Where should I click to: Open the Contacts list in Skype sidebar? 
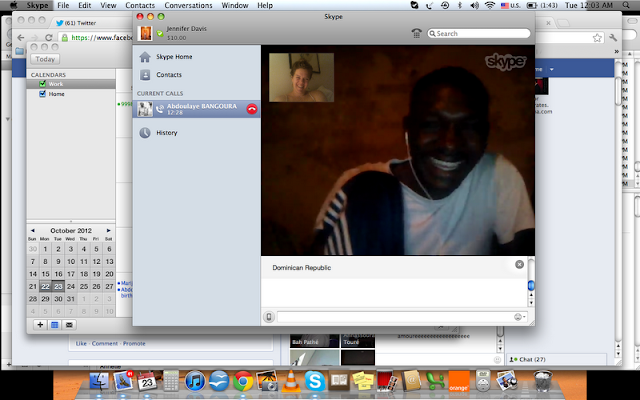click(x=169, y=75)
